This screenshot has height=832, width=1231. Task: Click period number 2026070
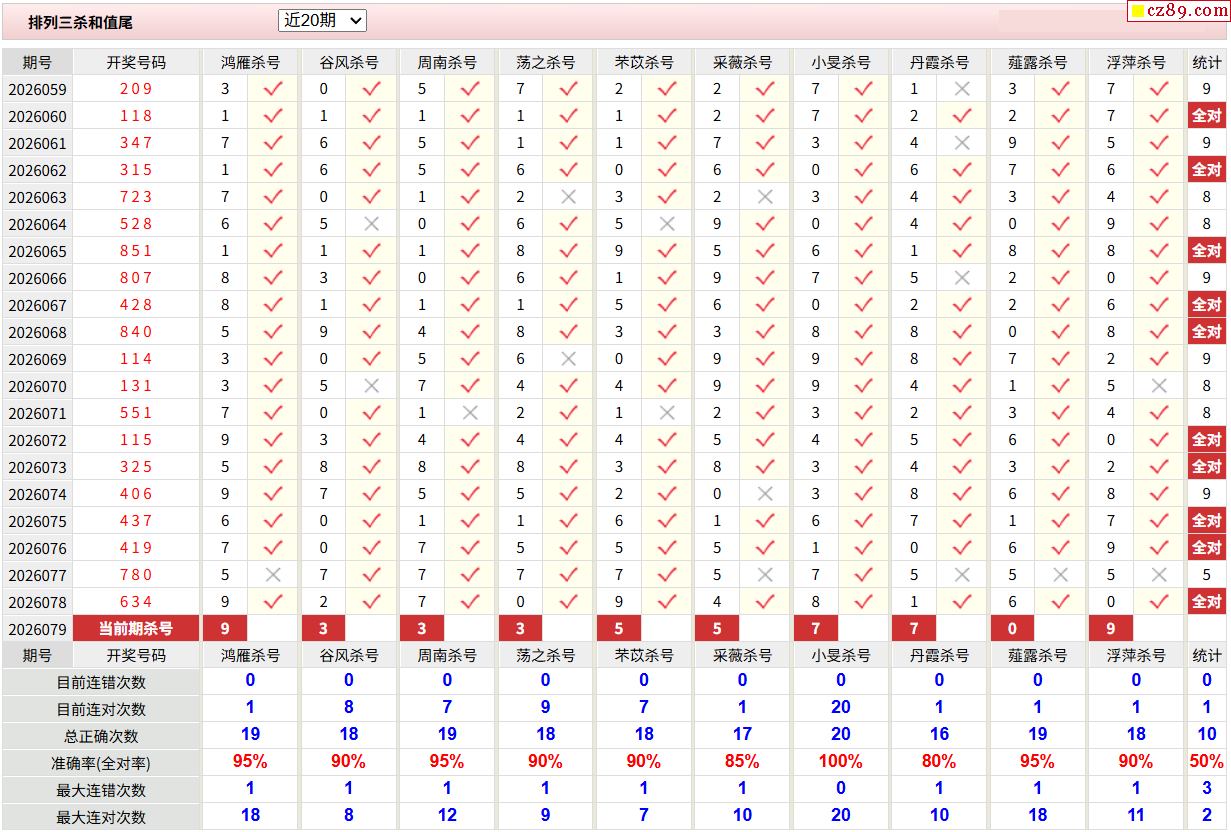[x=38, y=387]
